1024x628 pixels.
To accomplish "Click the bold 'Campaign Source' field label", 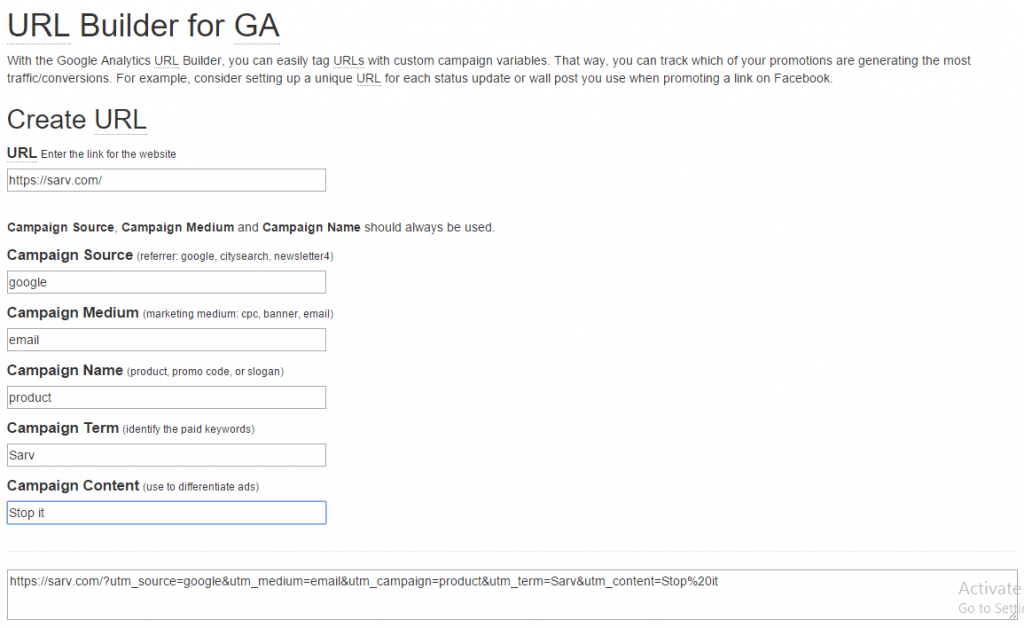I will (x=70, y=255).
